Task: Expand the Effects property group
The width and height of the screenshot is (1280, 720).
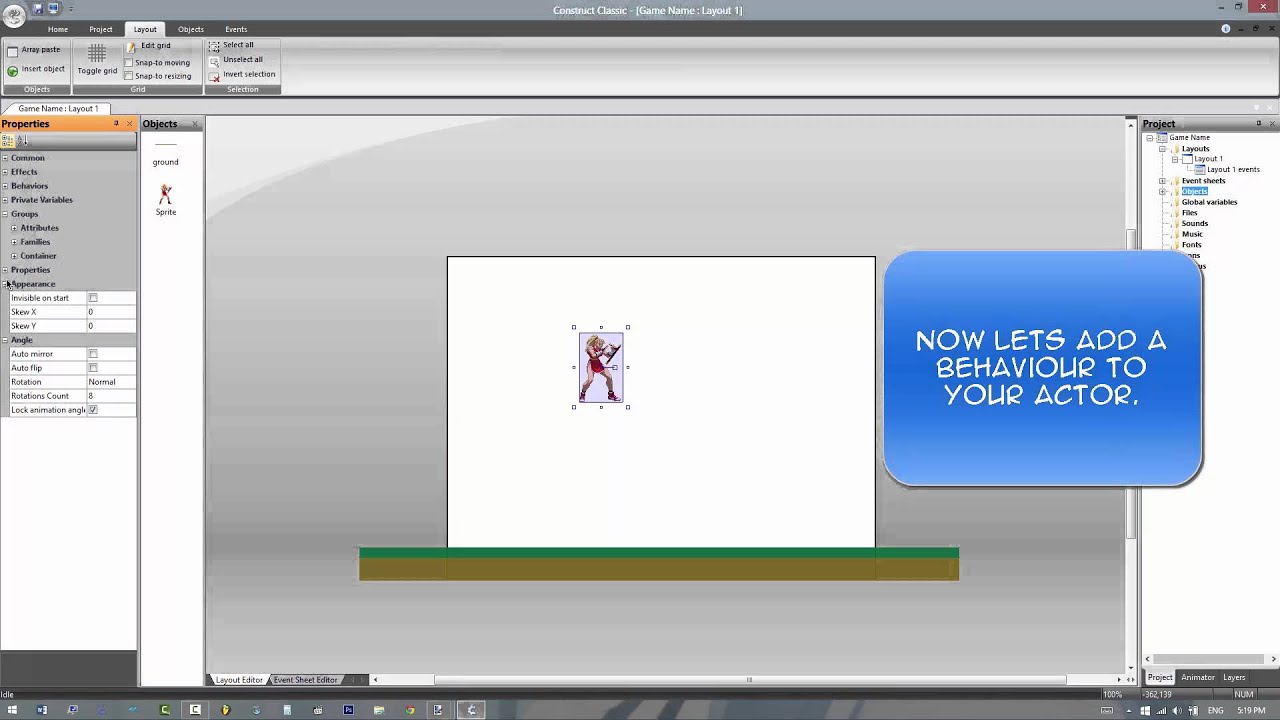Action: point(5,172)
